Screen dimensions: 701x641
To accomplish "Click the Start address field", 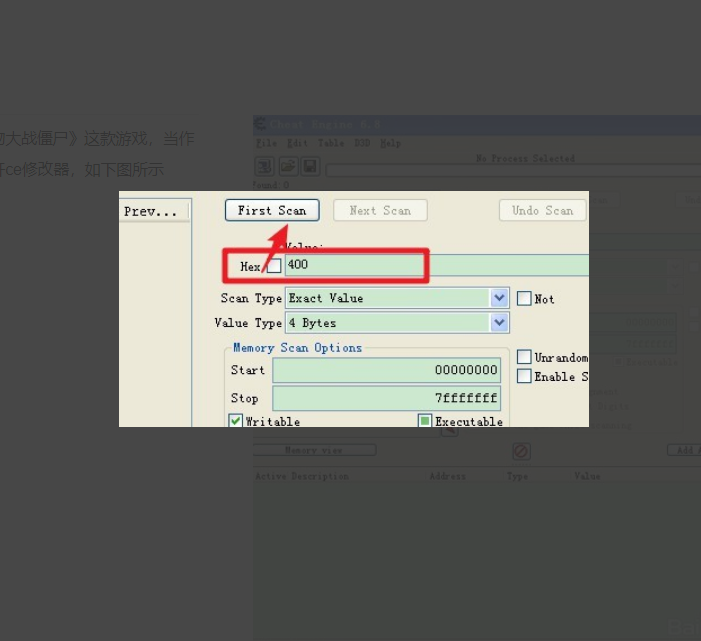I will (x=386, y=370).
